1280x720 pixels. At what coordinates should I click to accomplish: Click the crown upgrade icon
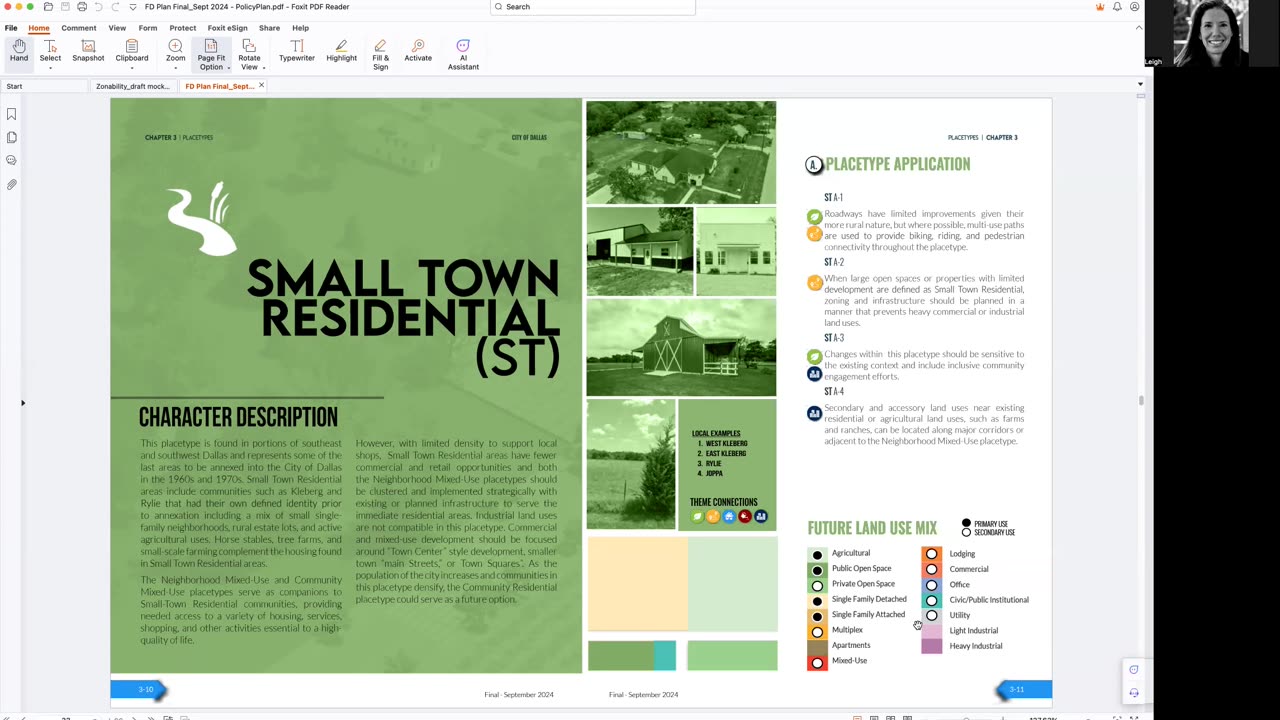(x=1100, y=7)
